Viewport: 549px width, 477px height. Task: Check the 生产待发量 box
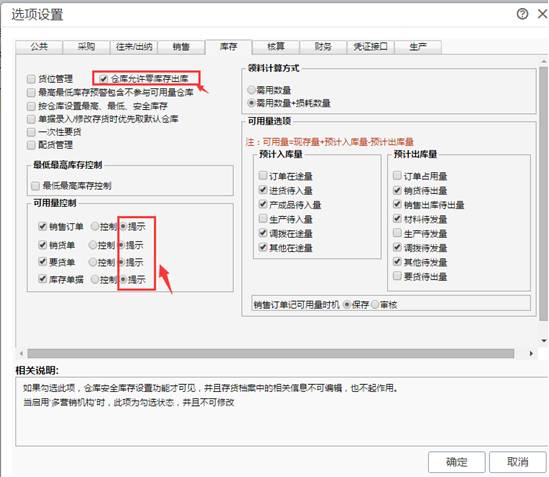point(397,233)
